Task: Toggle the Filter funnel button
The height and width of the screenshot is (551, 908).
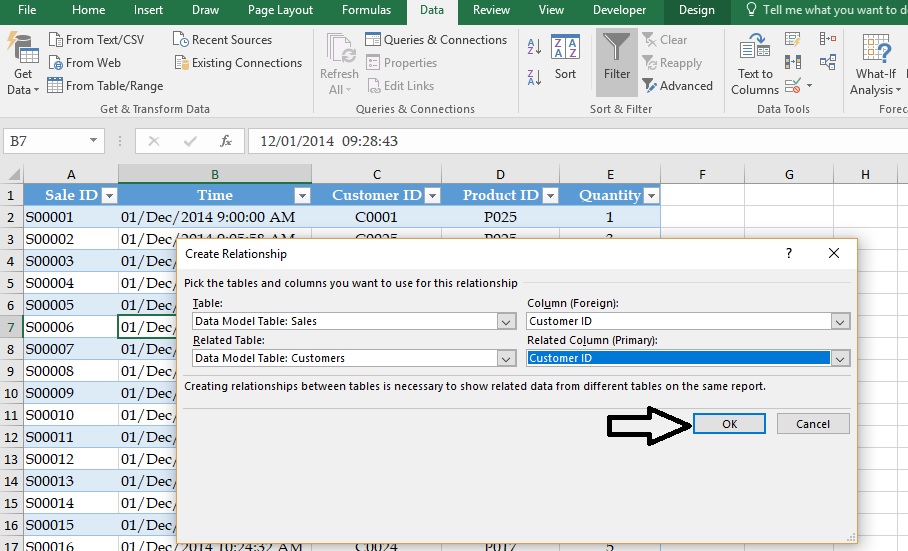Action: (x=617, y=63)
